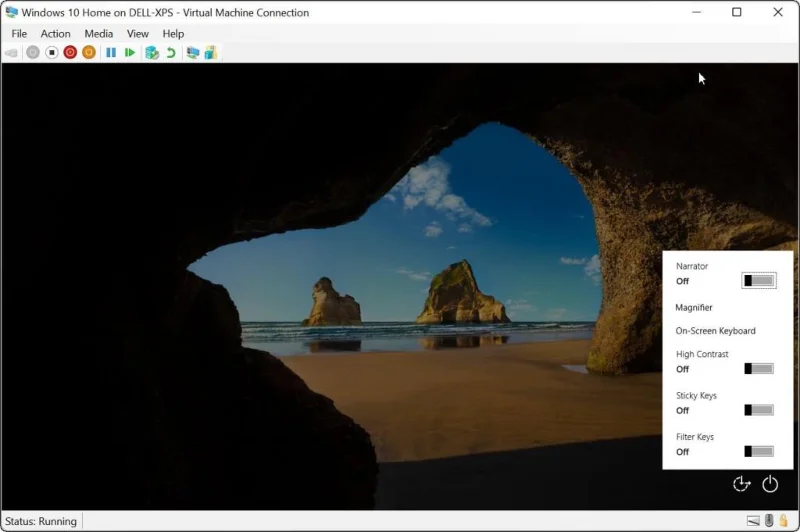
Task: Click the keyboard status icon in the status bar
Action: 753,521
